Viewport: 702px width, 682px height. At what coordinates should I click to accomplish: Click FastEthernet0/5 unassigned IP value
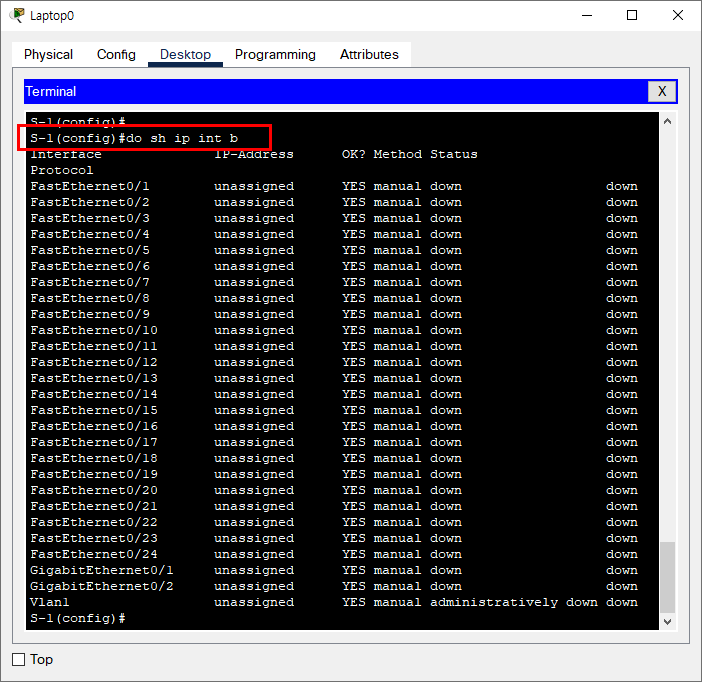tap(254, 250)
